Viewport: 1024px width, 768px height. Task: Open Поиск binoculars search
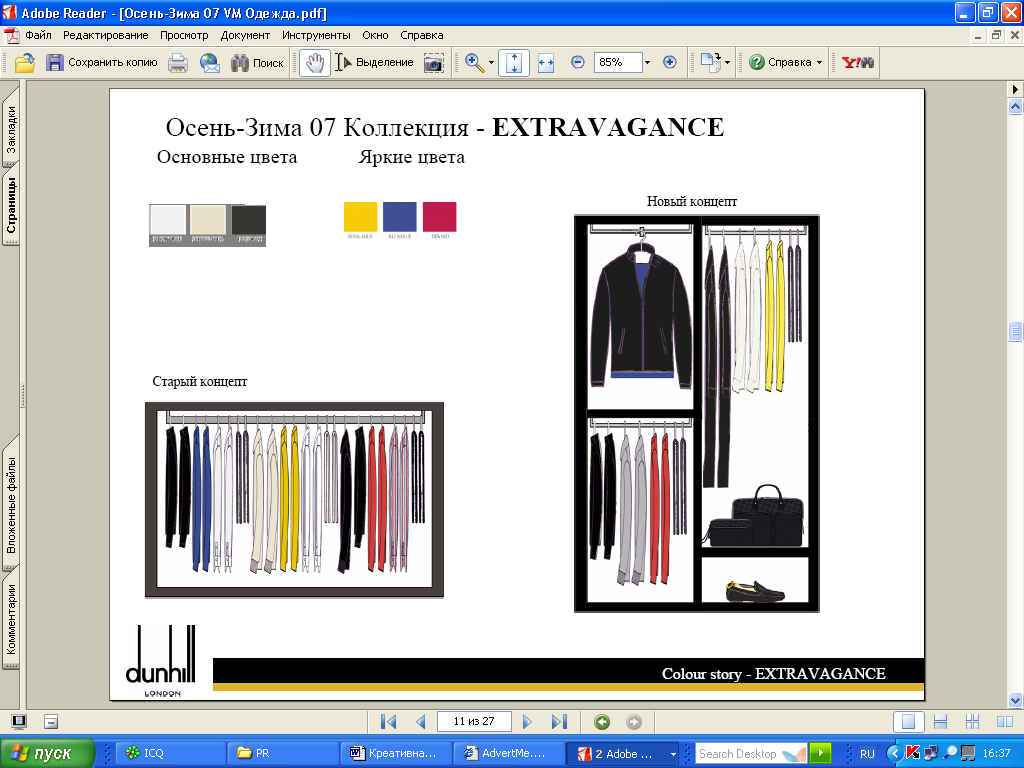(x=257, y=63)
